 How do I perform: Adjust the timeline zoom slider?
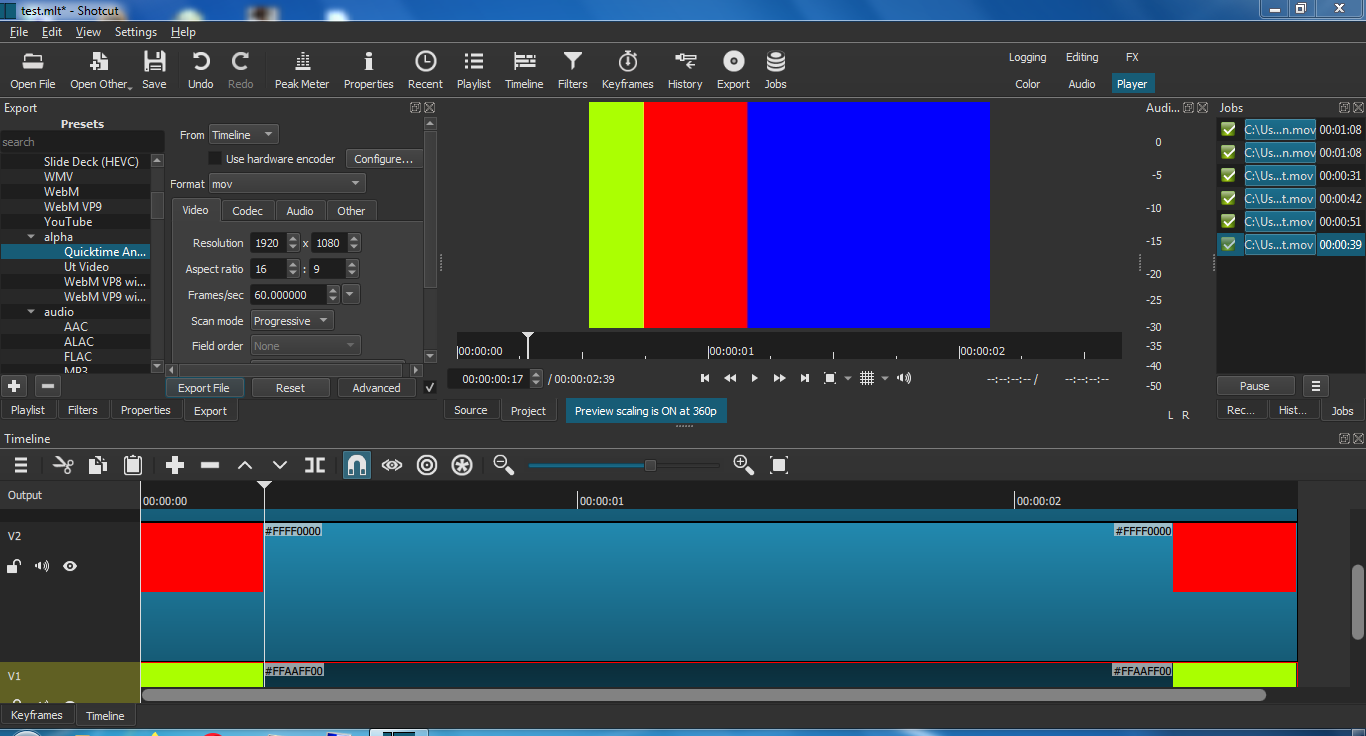(x=650, y=465)
